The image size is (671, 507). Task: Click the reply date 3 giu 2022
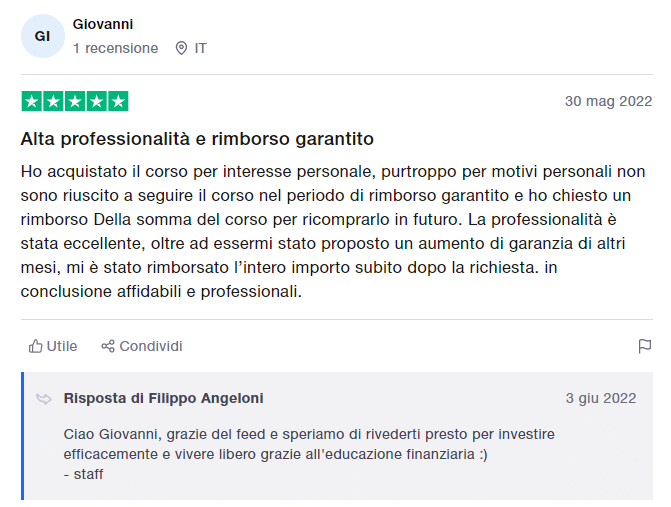[600, 398]
